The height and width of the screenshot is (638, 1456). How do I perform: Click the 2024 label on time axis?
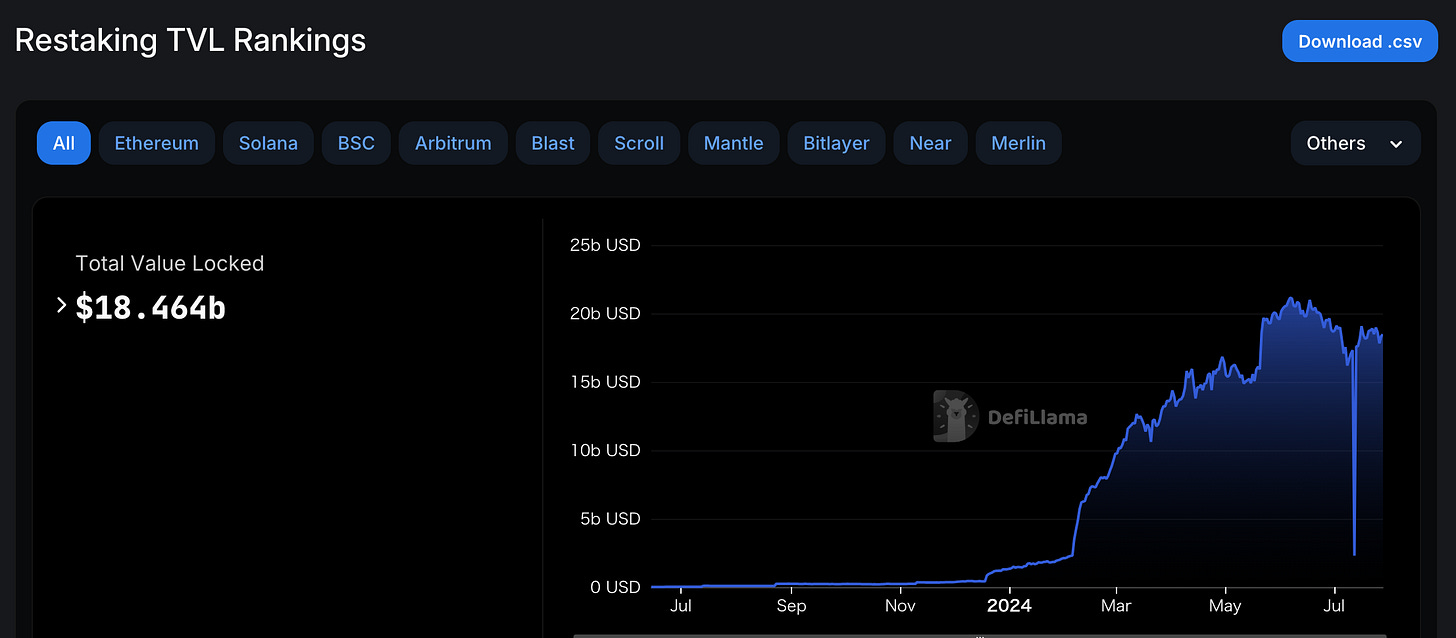pos(1009,606)
